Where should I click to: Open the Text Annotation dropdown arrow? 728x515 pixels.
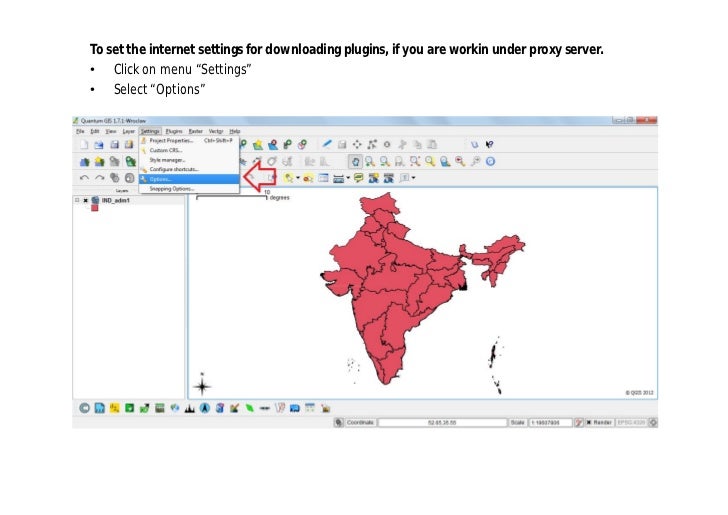tap(413, 178)
